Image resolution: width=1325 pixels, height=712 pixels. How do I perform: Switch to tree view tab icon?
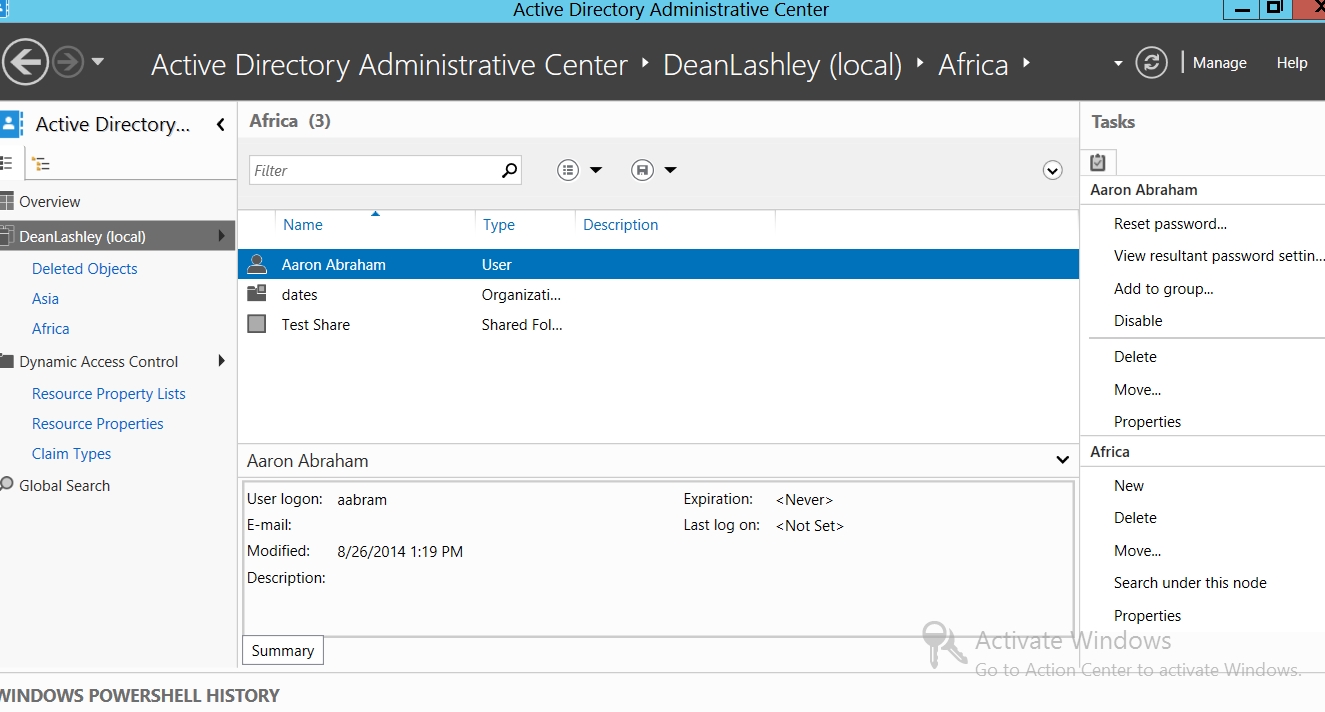tap(41, 163)
